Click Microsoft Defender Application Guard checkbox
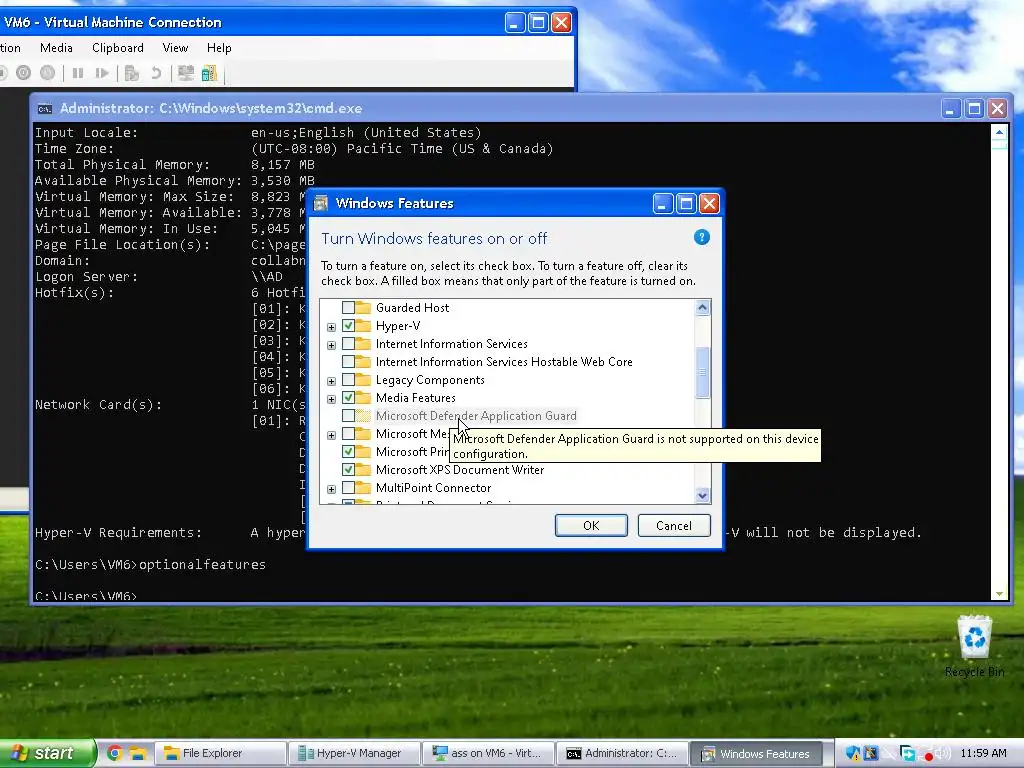The image size is (1024, 768). pyautogui.click(x=349, y=416)
